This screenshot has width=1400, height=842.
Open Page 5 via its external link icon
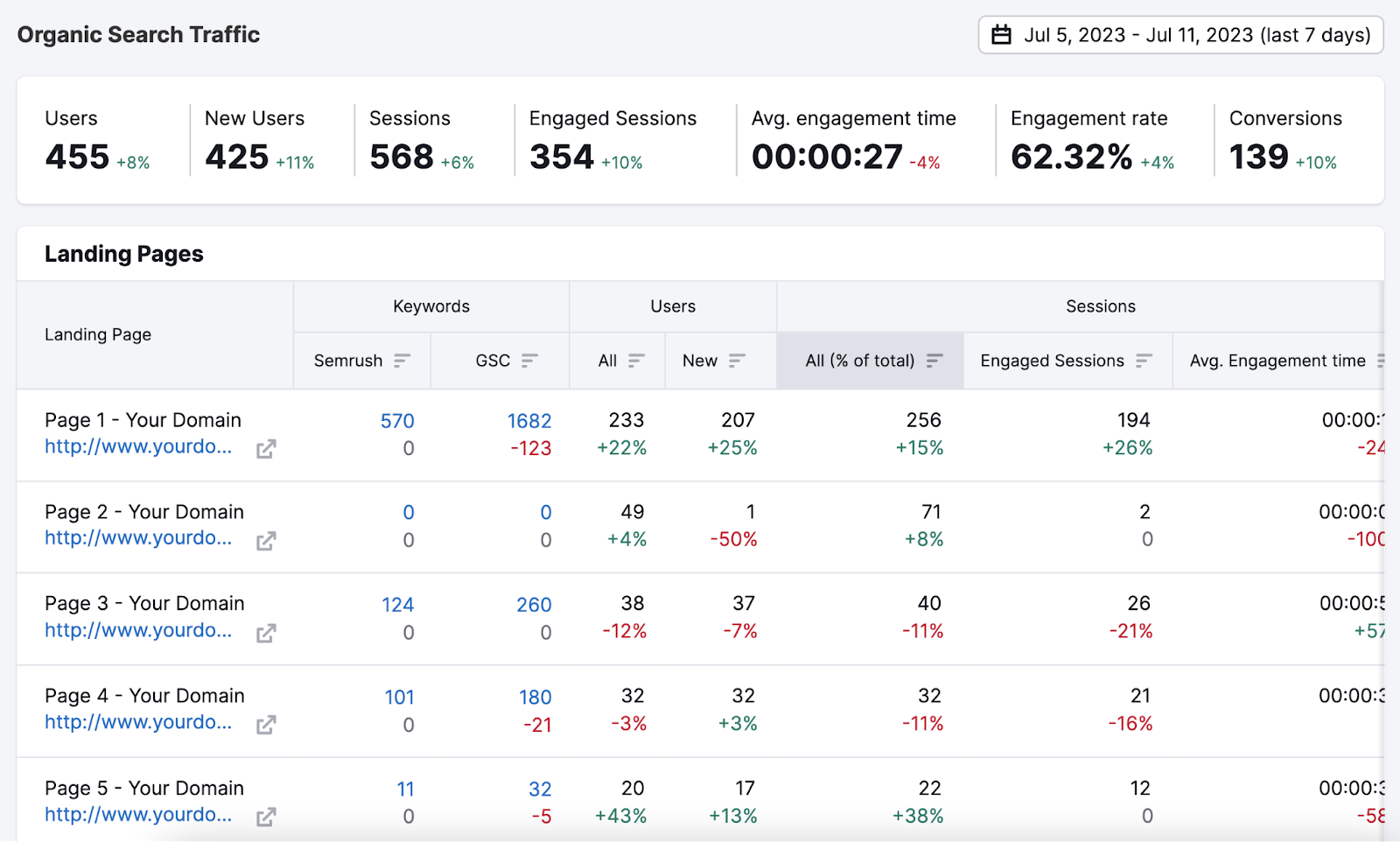coord(266,816)
